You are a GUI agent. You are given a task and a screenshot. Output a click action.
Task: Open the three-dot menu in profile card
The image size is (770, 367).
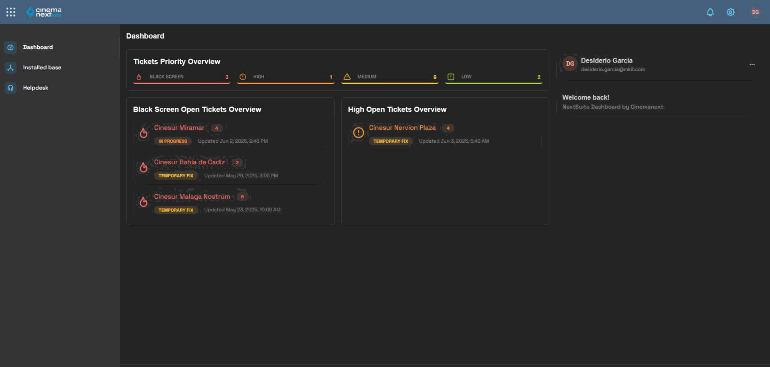(752, 64)
